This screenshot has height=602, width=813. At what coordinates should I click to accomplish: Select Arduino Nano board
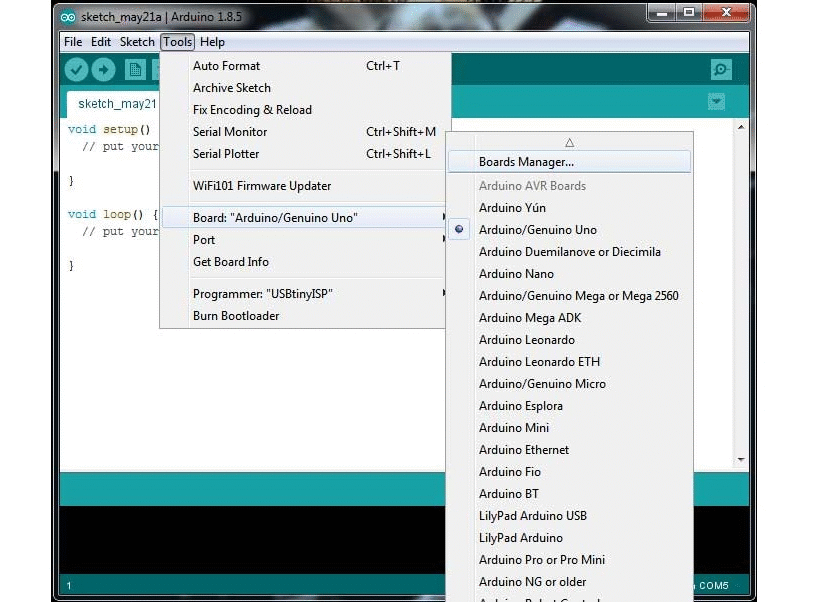point(569,274)
